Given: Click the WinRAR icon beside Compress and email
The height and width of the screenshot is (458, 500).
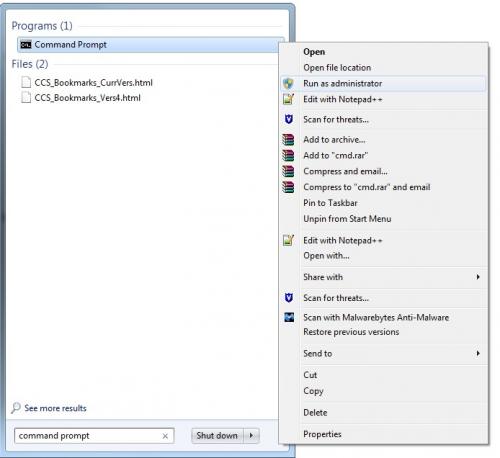Looking at the screenshot, I should point(288,171).
